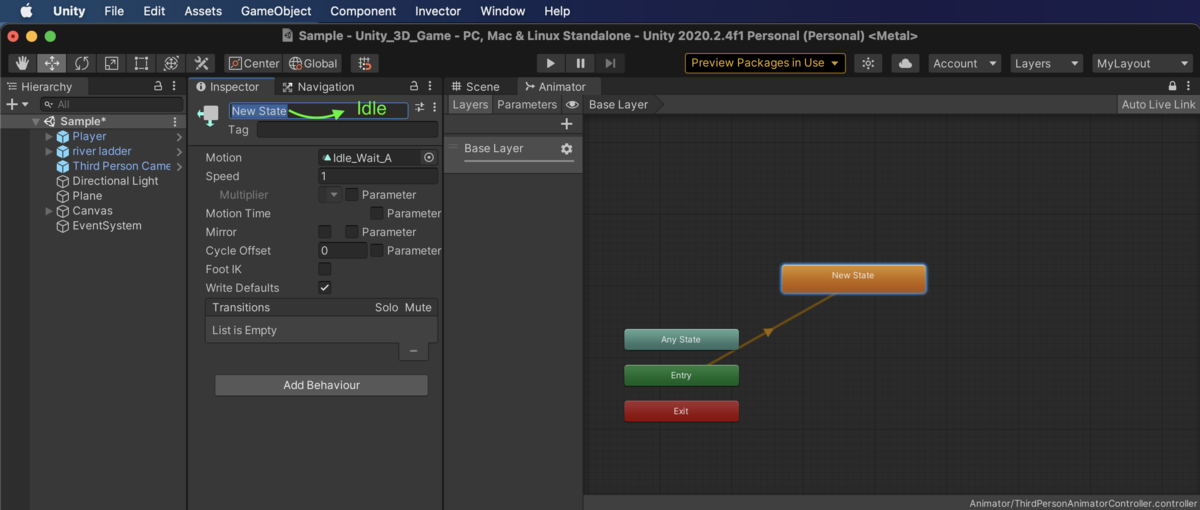Switch to the Inspector tab
1200x510 pixels.
pyautogui.click(x=227, y=87)
